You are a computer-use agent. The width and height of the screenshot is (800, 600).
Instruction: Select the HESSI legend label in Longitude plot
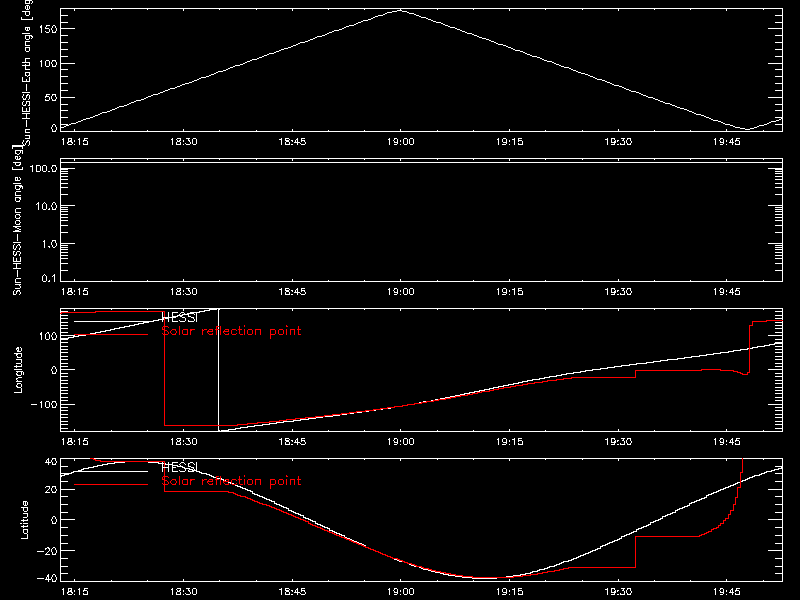179,318
